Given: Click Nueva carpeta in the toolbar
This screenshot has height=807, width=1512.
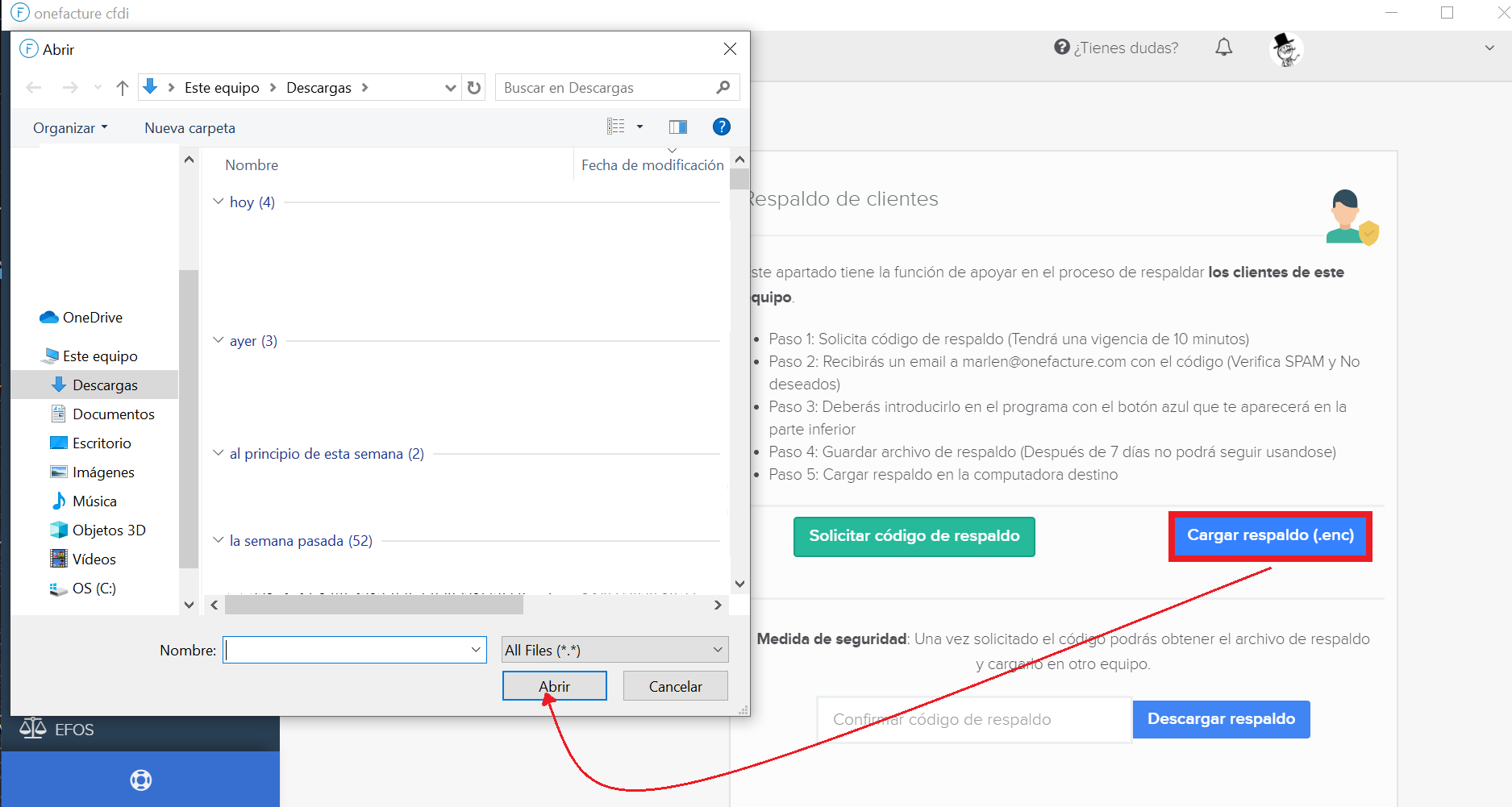Looking at the screenshot, I should [190, 128].
